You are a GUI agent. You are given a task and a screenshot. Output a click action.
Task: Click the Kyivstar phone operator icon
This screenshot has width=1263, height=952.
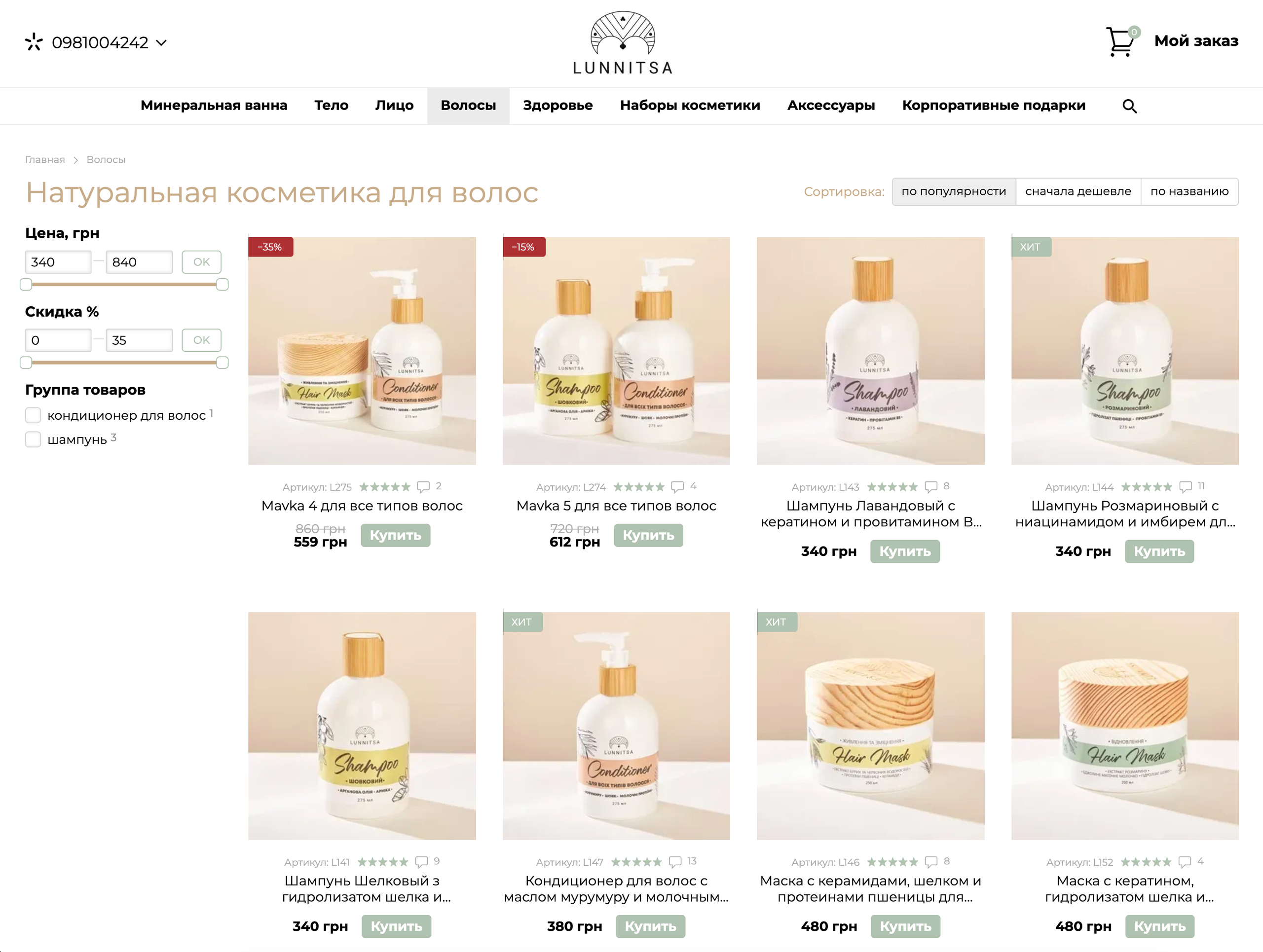coord(34,42)
